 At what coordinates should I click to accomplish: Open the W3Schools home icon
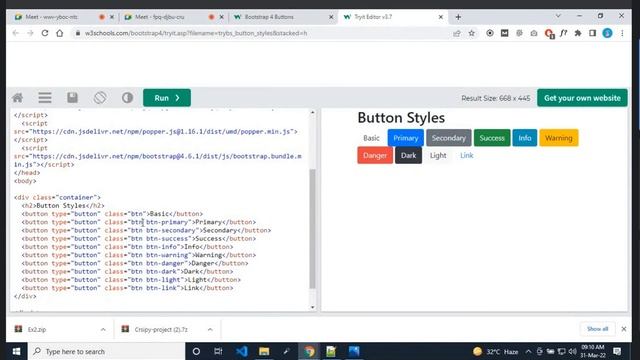tap(18, 98)
